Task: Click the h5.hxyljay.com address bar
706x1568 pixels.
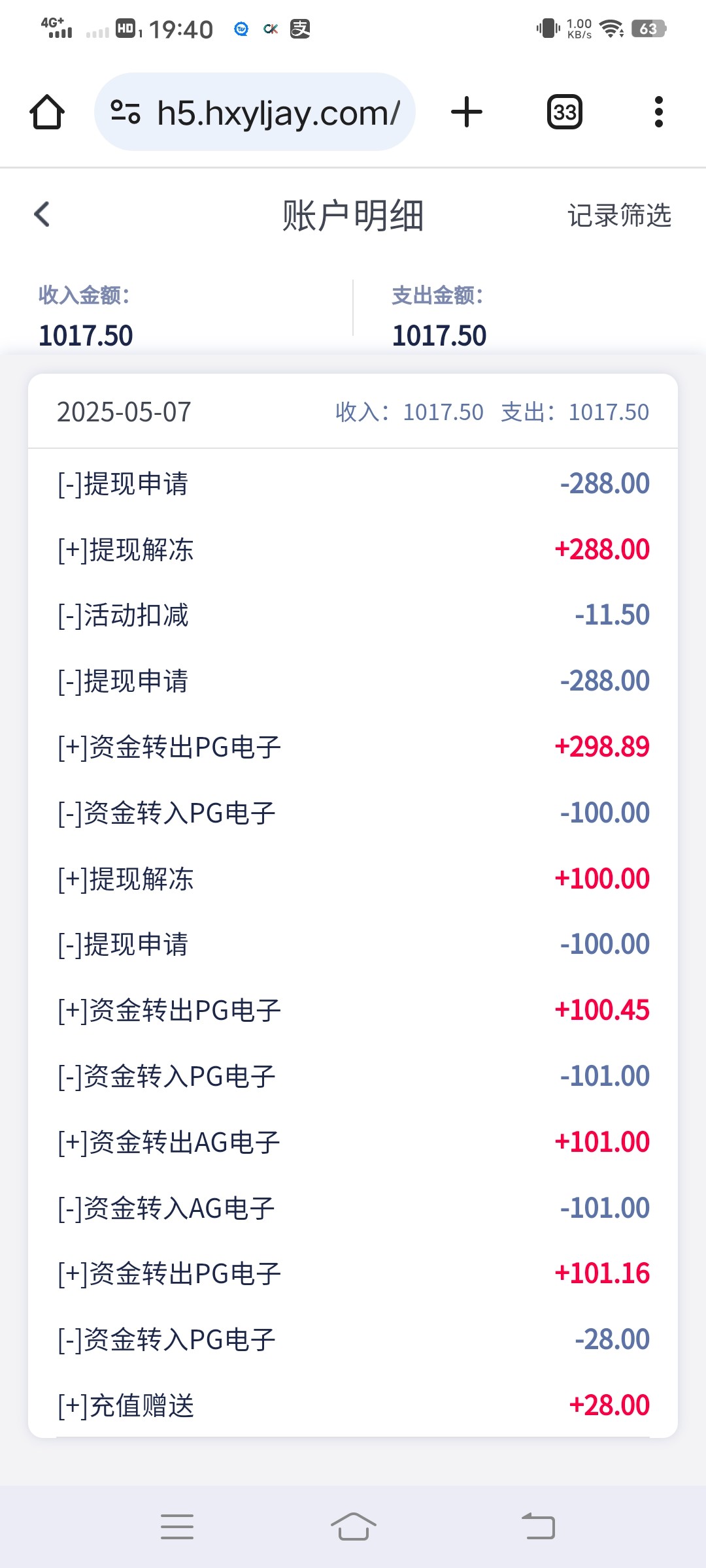Action: coord(278,113)
